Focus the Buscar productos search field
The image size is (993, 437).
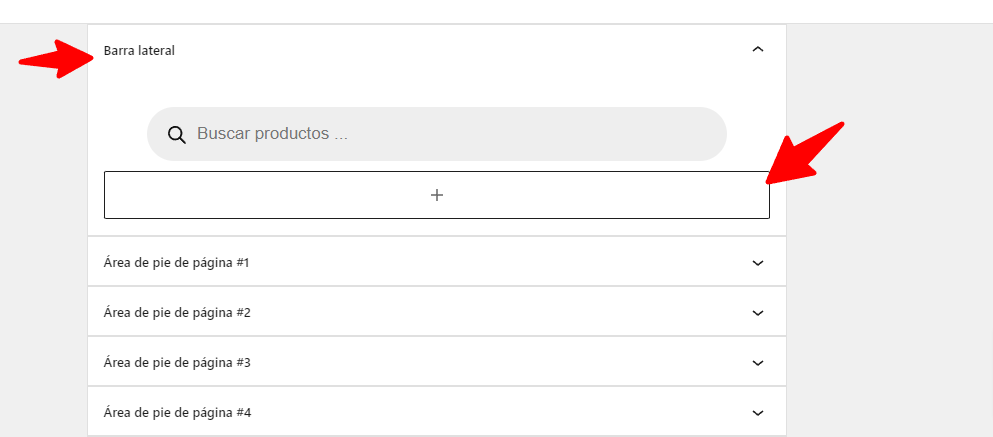tap(456, 134)
